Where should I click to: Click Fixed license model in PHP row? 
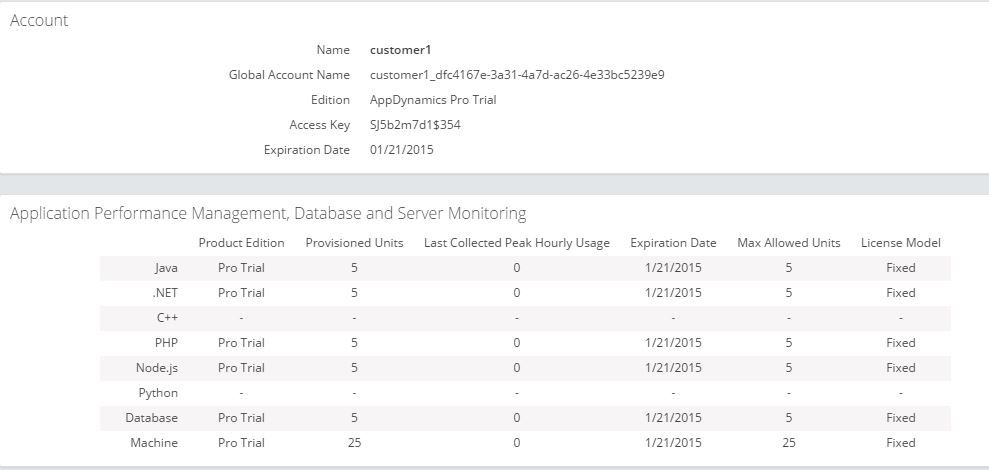(x=901, y=343)
